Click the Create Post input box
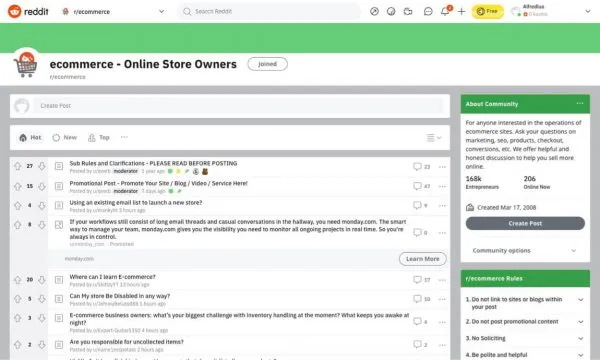 point(238,106)
